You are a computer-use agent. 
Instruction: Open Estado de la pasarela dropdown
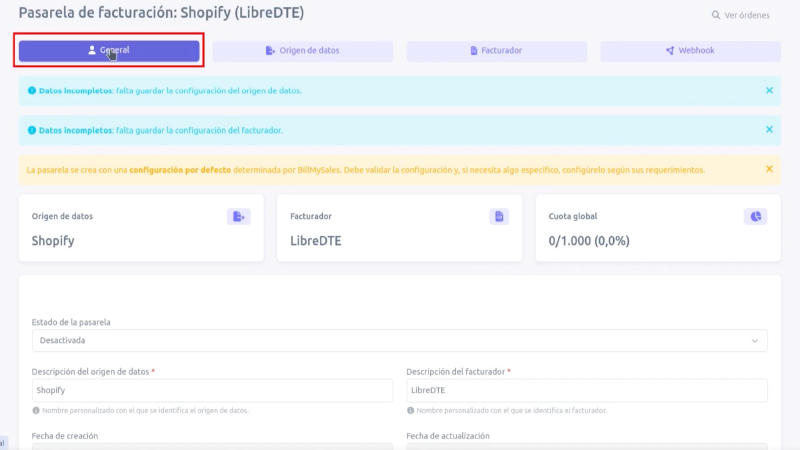(x=399, y=340)
